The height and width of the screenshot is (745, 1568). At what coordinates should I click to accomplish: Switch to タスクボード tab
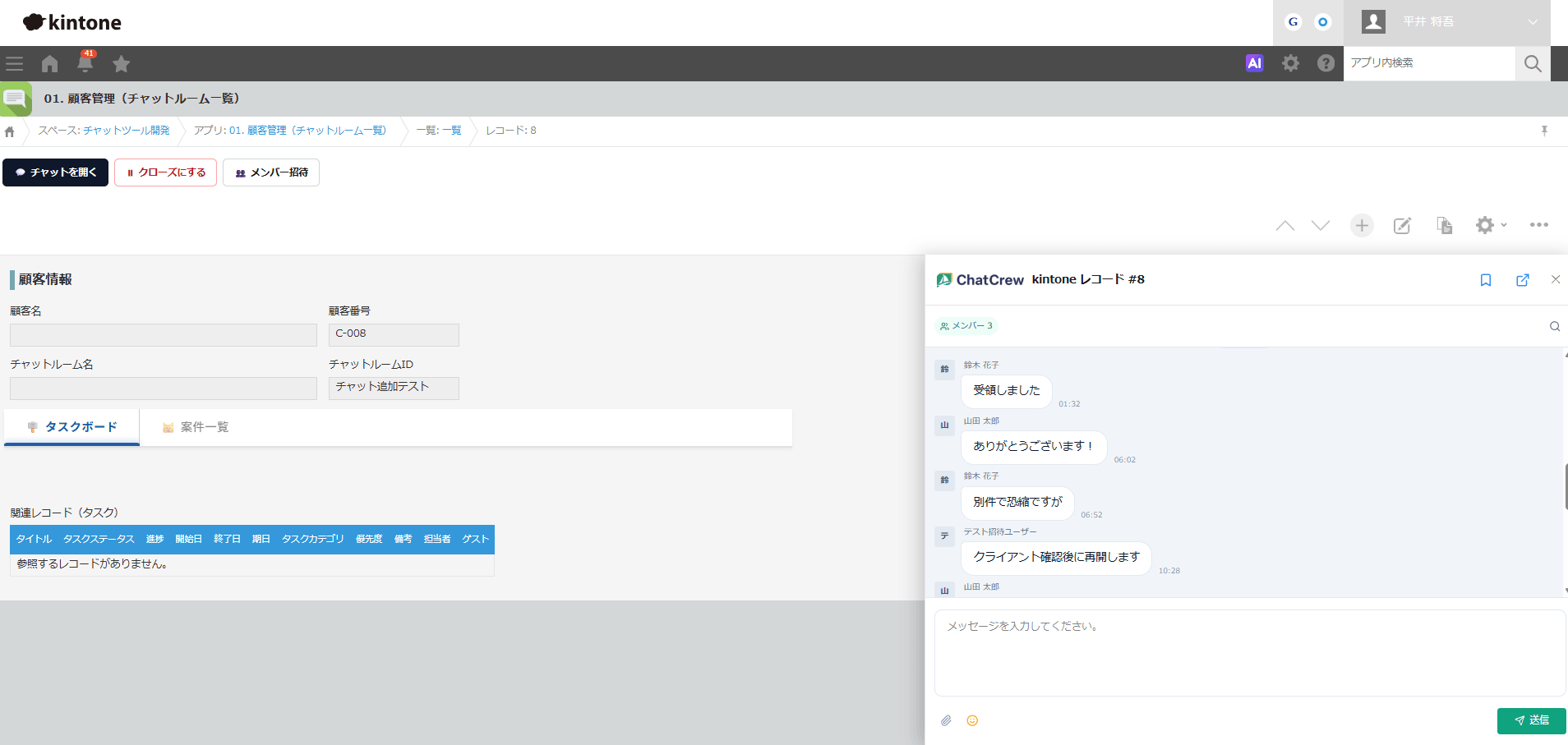coord(72,427)
